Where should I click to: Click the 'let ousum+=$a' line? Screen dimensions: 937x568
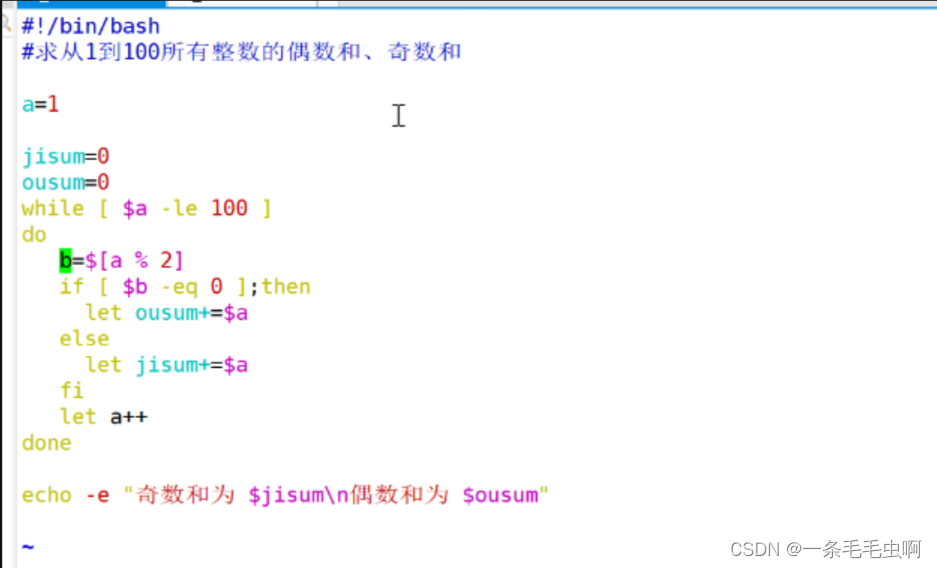[x=166, y=313]
